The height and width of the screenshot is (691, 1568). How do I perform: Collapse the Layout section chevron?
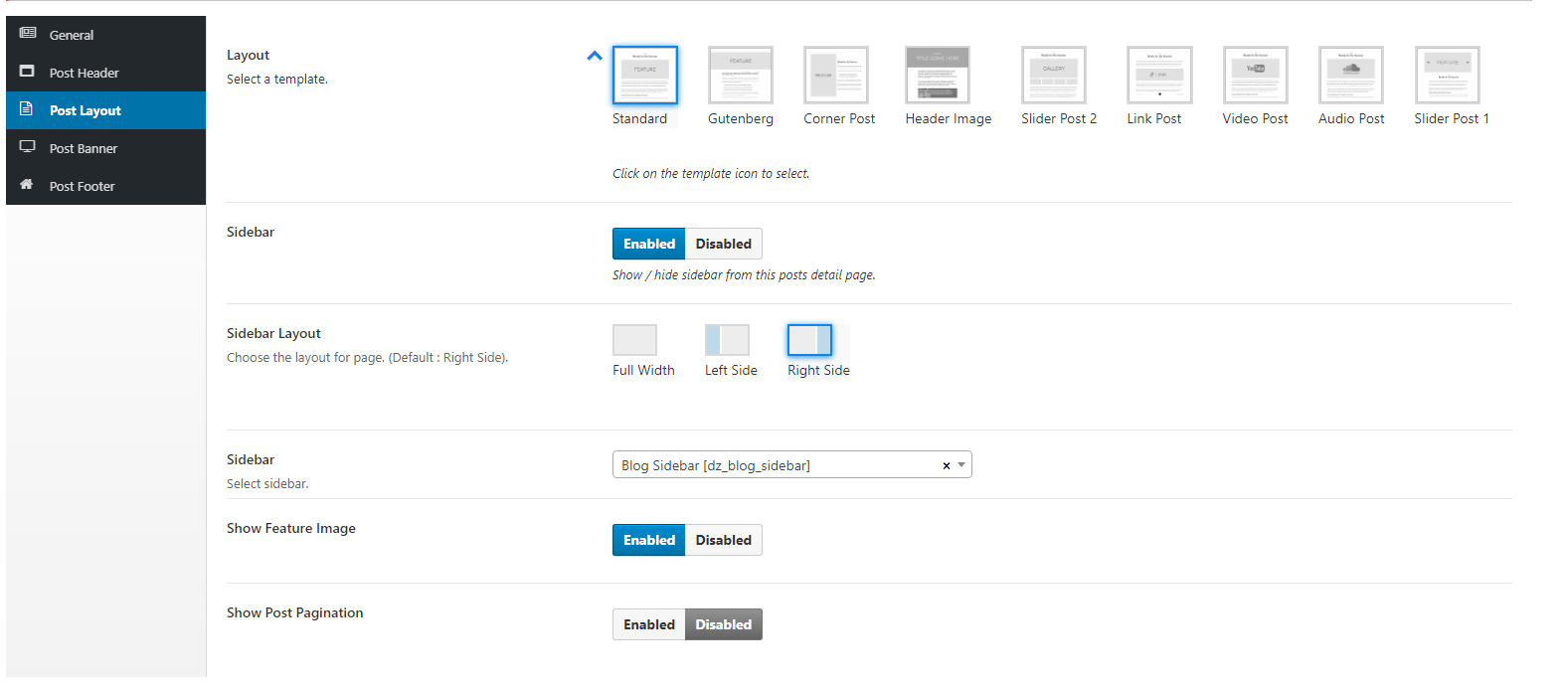click(x=595, y=57)
